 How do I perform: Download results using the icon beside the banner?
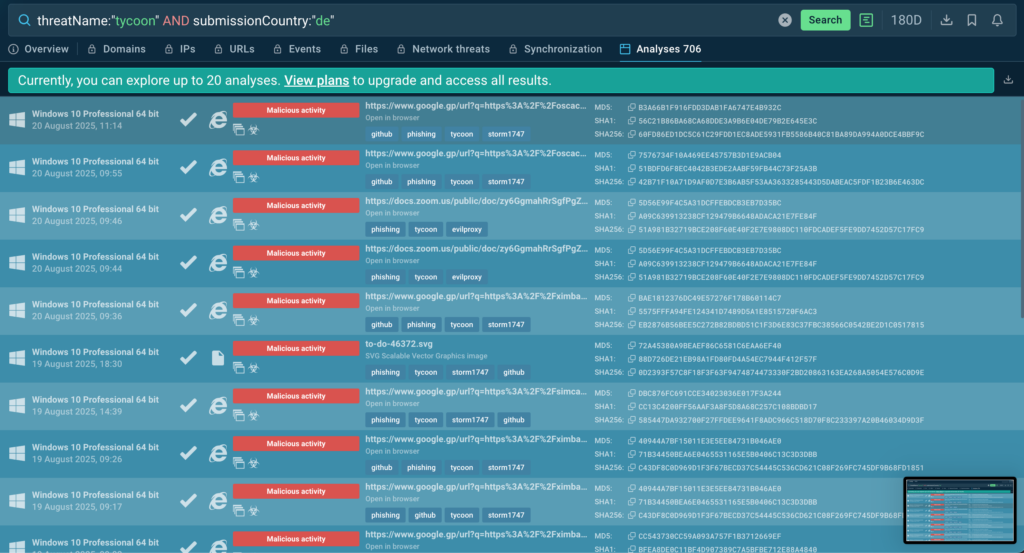pyautogui.click(x=1007, y=80)
